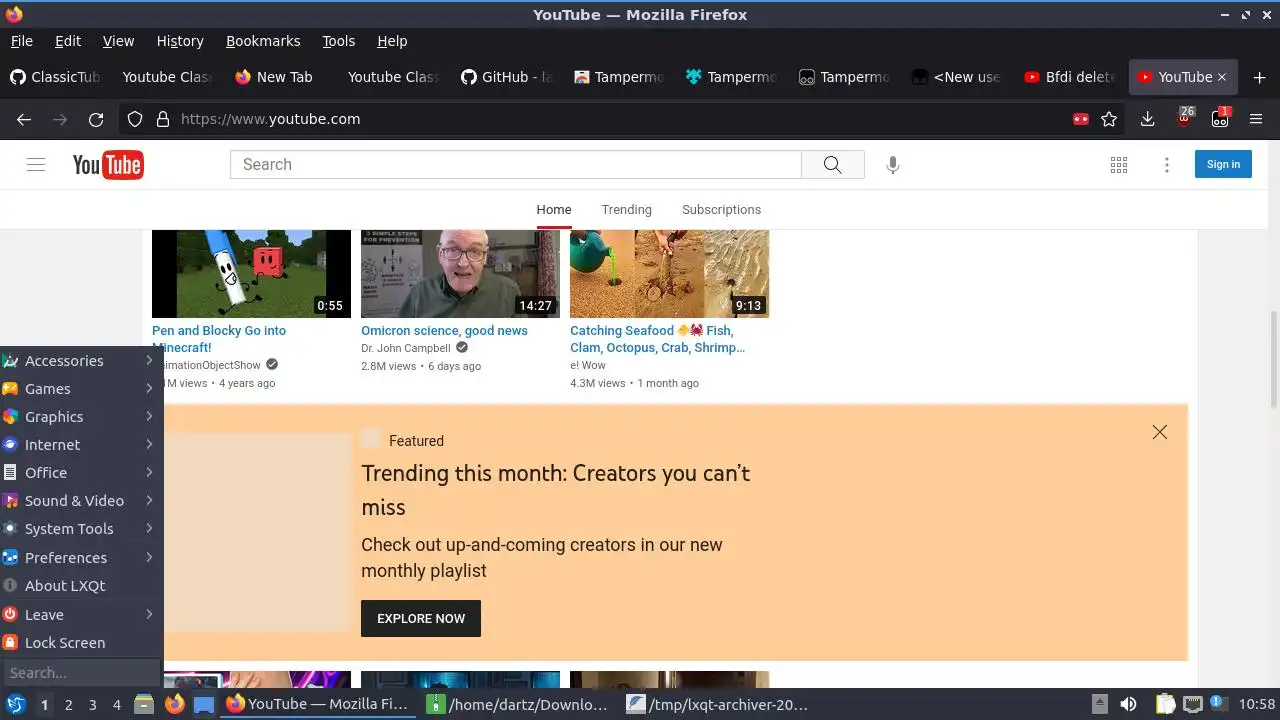Click the red Tampermonkey icon in address bar
1280x720 pixels.
click(1080, 119)
